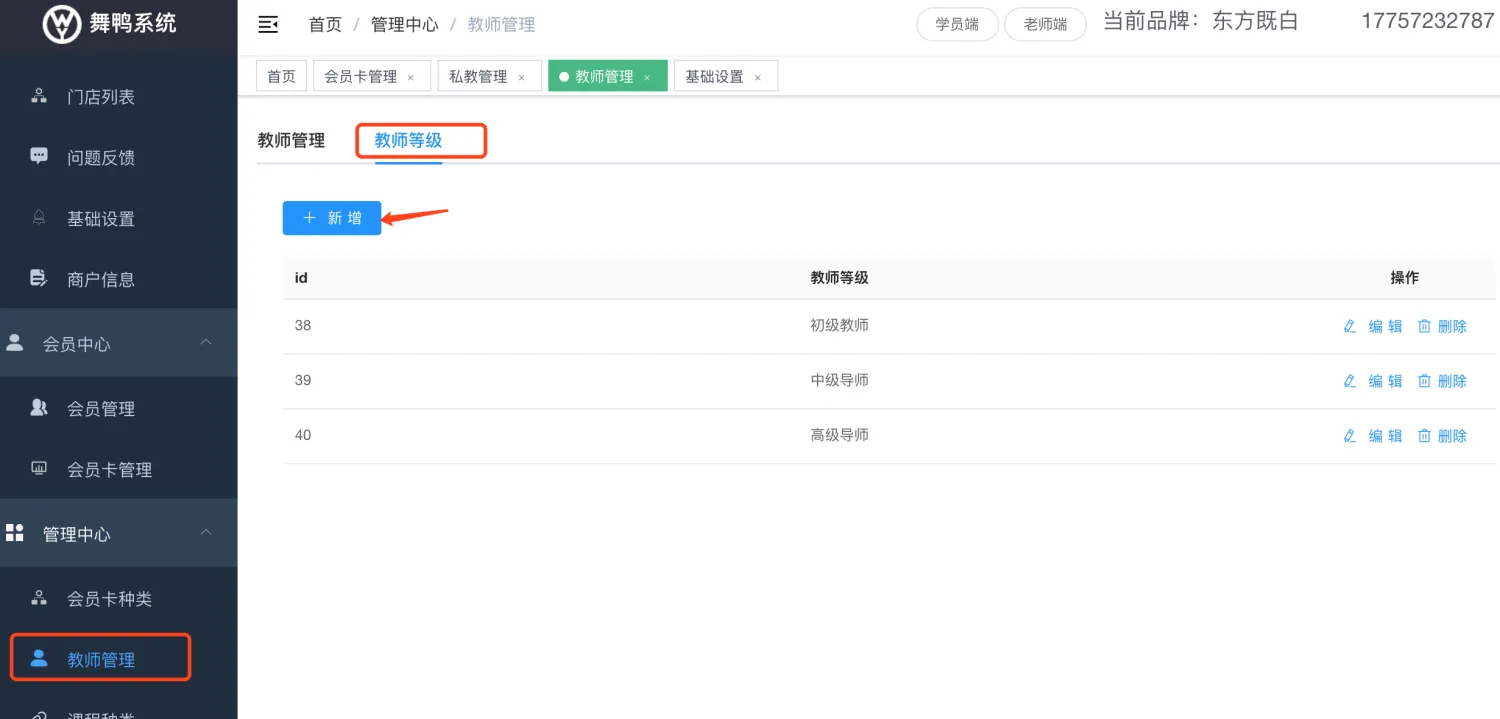Click the 问题反馈 chat bubble icon
Screen dimensions: 1500x719
click(39, 156)
